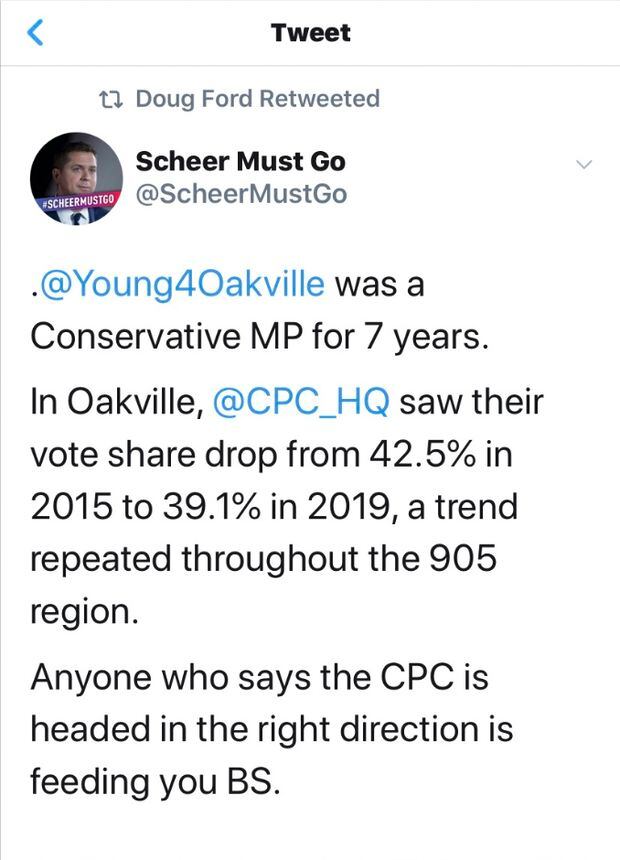This screenshot has width=620, height=860.
Task: Click the "repeated throughout the 905" line
Action: pos(262,558)
